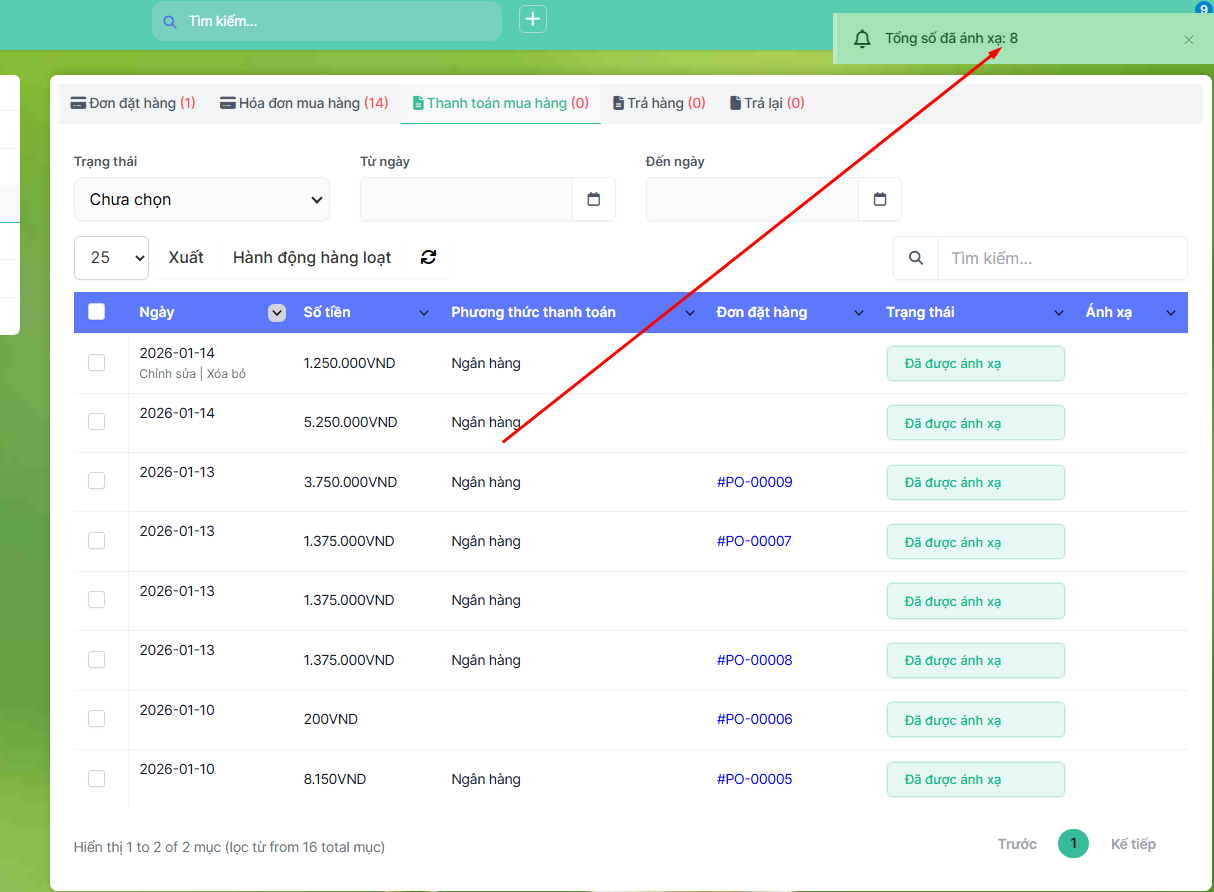1214x892 pixels.
Task: Click the plus icon beside search bar
Action: 533,19
